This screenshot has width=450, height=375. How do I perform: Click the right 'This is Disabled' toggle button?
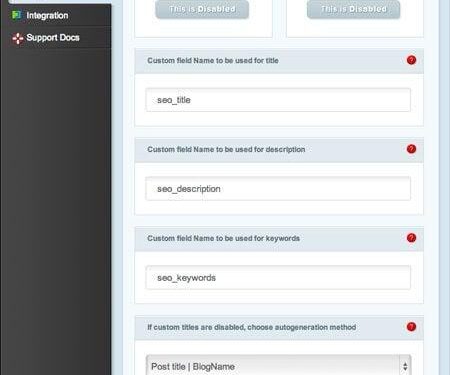[x=353, y=9]
